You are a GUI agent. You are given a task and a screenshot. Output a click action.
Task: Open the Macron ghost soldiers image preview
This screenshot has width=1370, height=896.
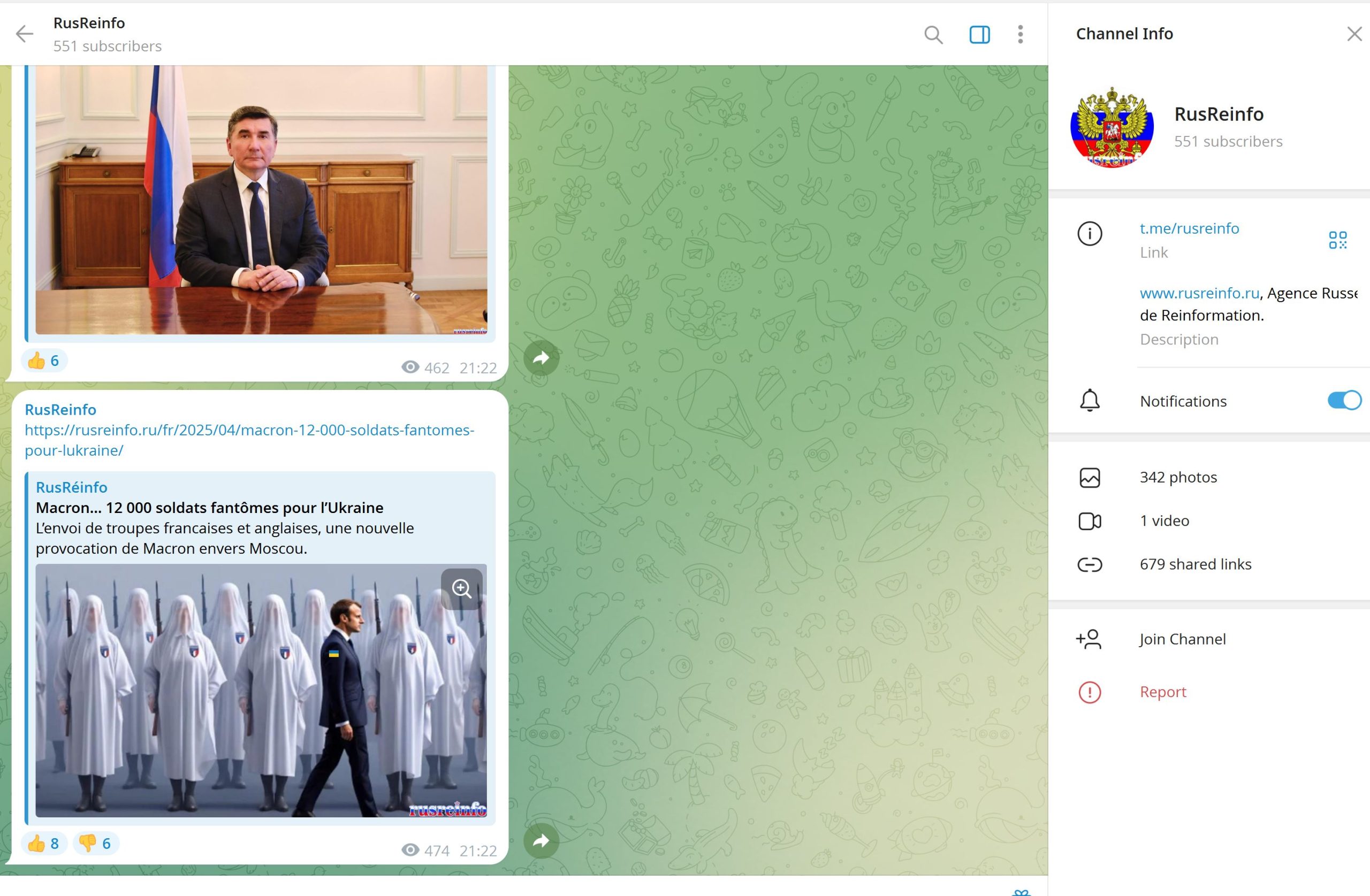pyautogui.click(x=261, y=691)
